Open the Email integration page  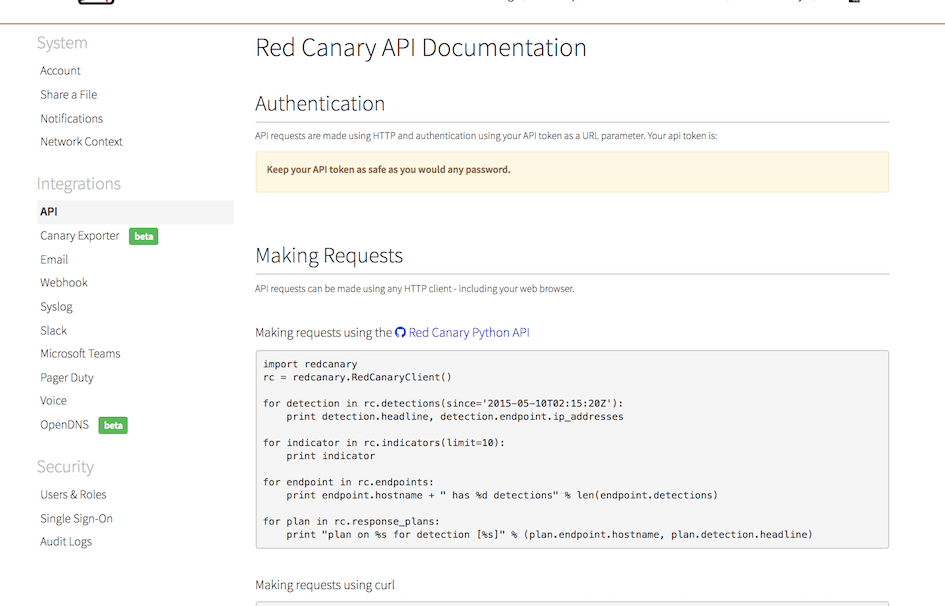tap(54, 260)
